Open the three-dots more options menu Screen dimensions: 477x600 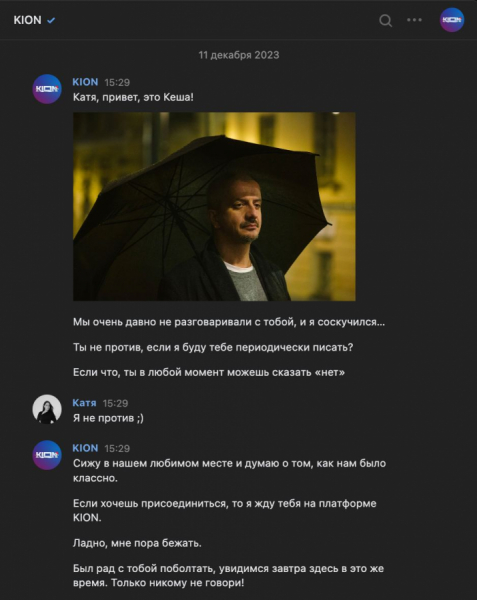(414, 20)
